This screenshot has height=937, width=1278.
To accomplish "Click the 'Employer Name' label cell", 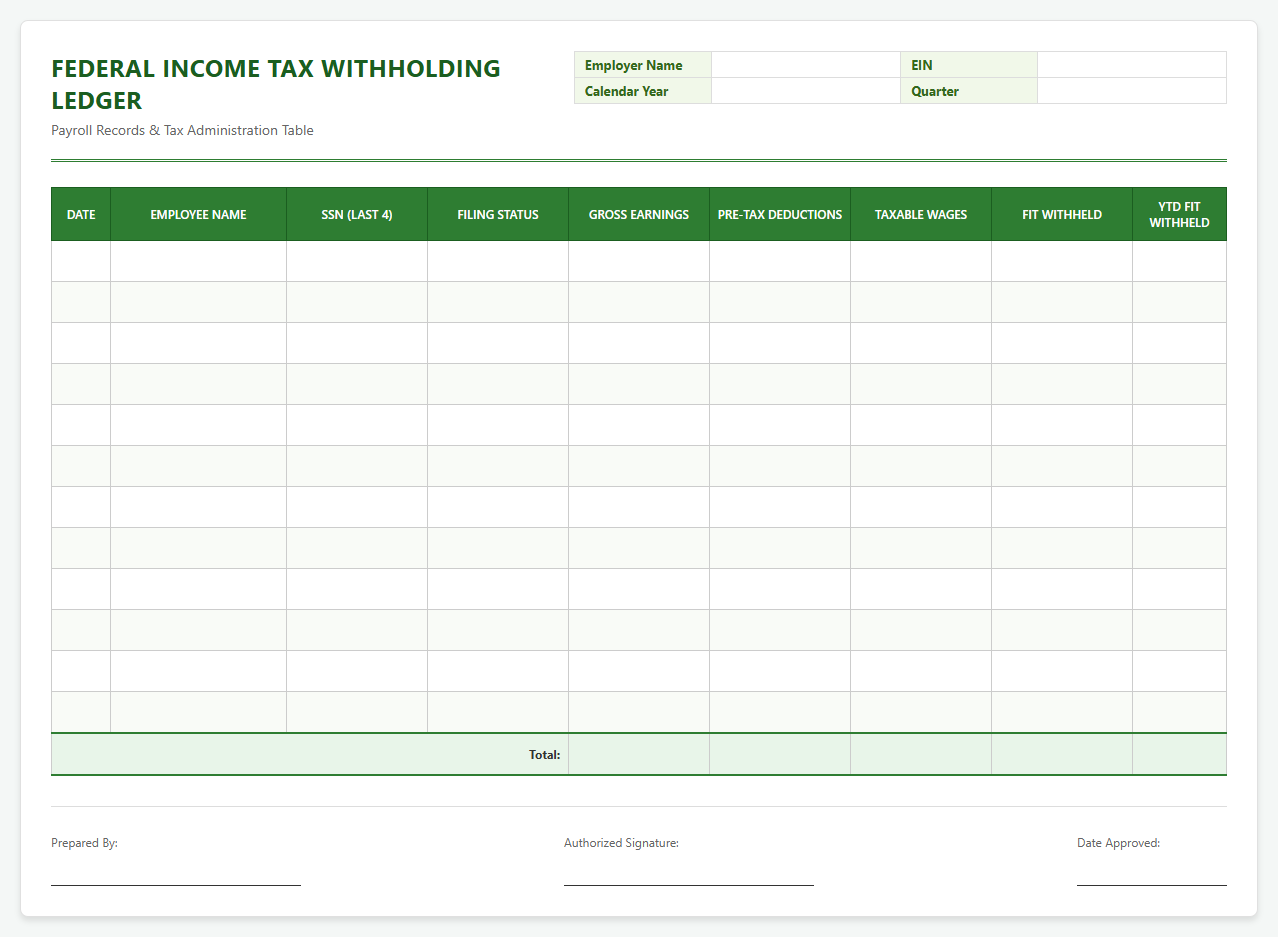I will [643, 65].
